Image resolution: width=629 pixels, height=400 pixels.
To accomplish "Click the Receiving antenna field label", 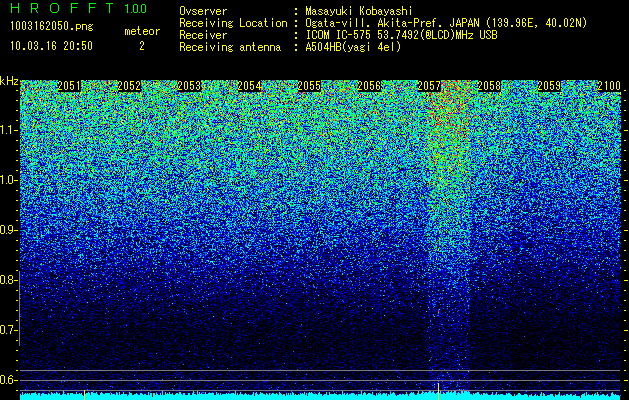I will tap(230, 47).
